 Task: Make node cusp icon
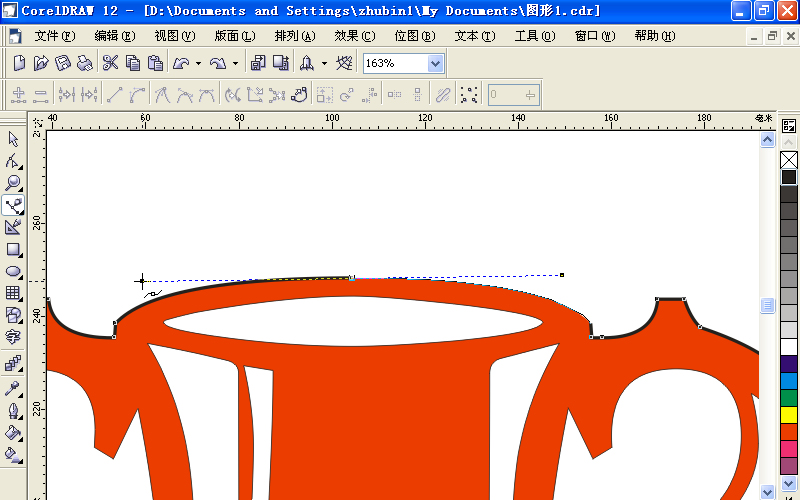tap(162, 95)
